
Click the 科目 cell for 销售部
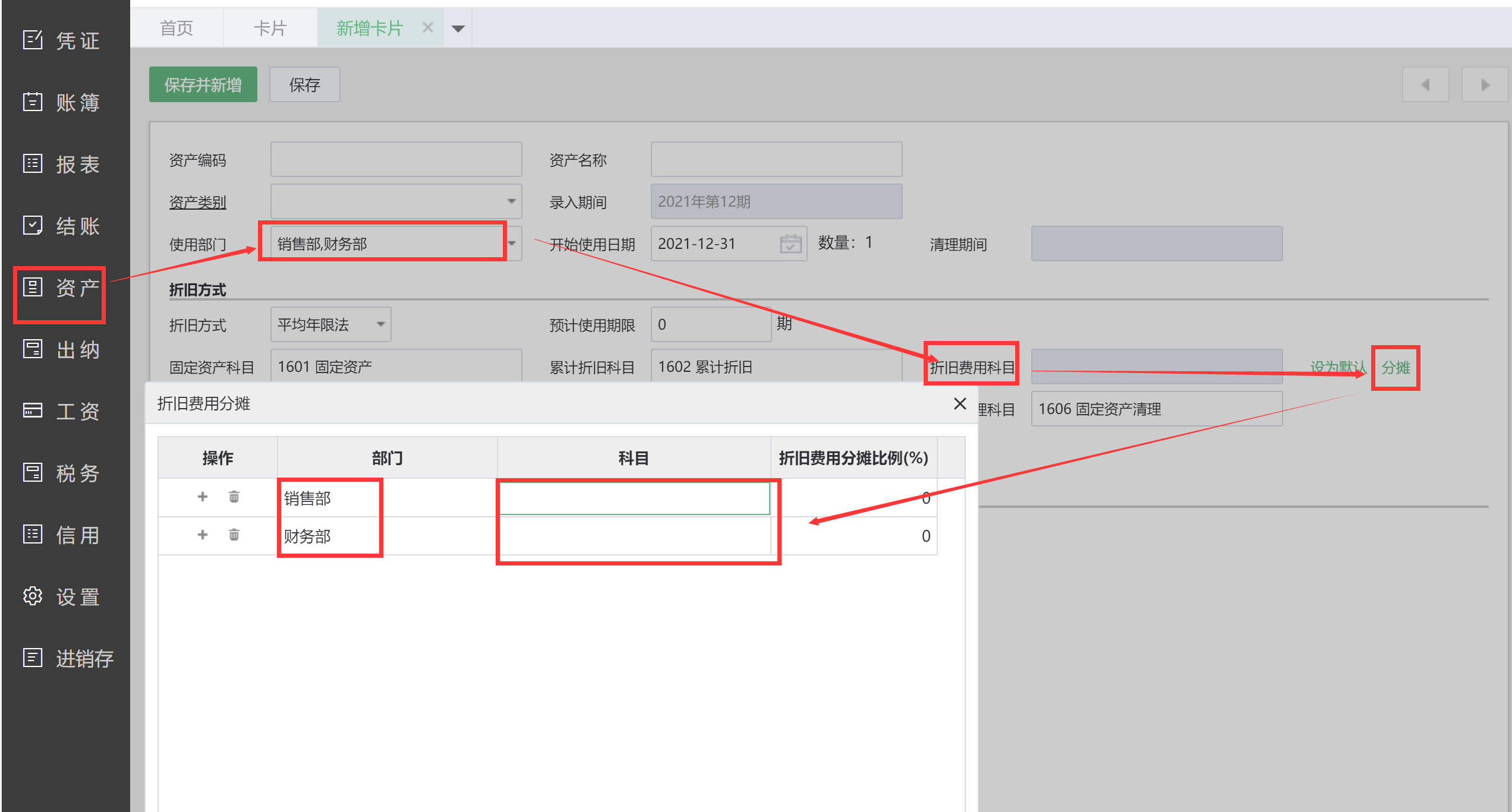[634, 498]
